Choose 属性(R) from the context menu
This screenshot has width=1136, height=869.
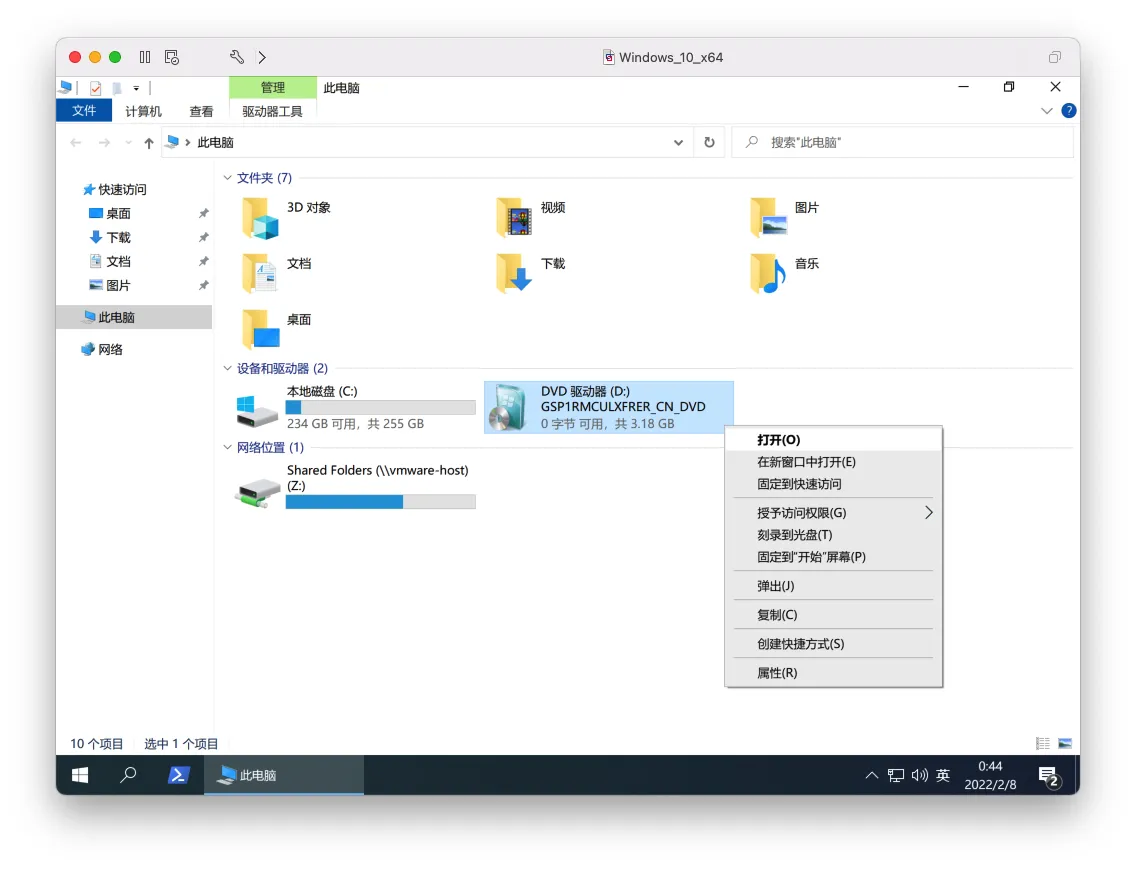click(x=833, y=673)
